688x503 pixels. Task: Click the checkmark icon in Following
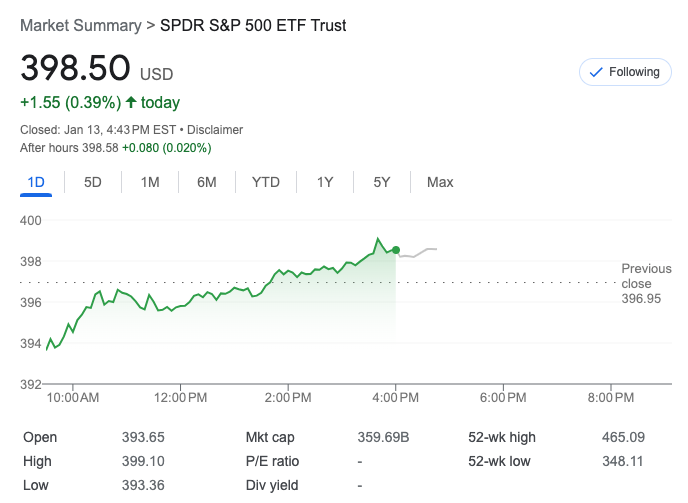click(597, 72)
